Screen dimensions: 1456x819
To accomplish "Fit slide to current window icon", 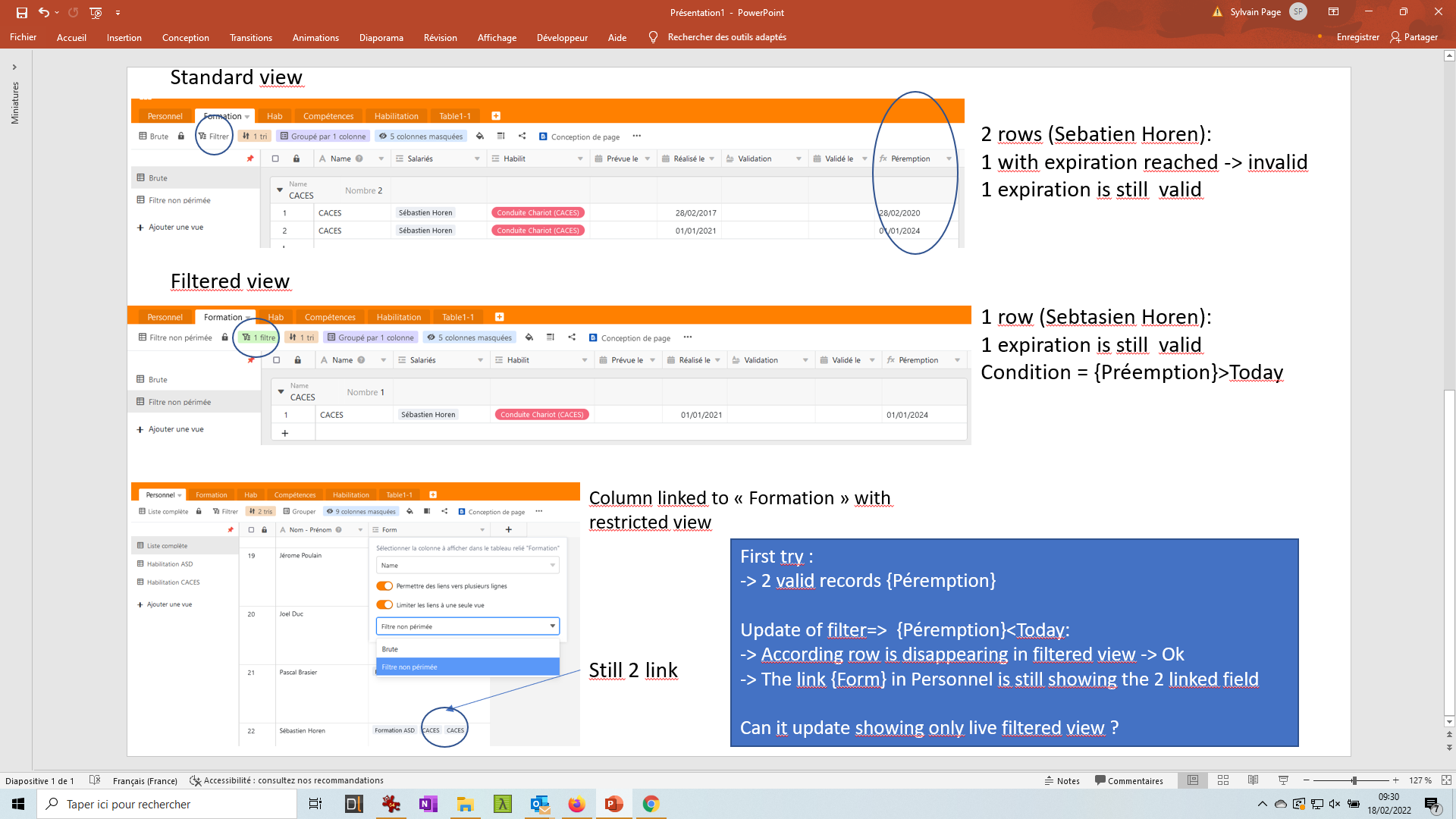I will click(x=1446, y=780).
